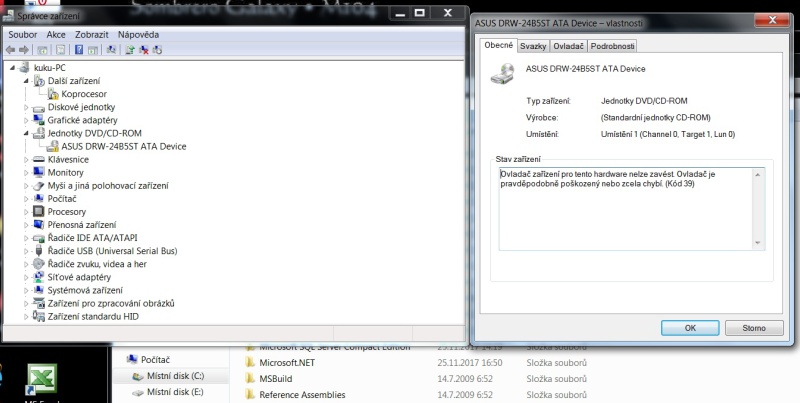Expand the Přenosná zařízení node

pyautogui.click(x=26, y=224)
